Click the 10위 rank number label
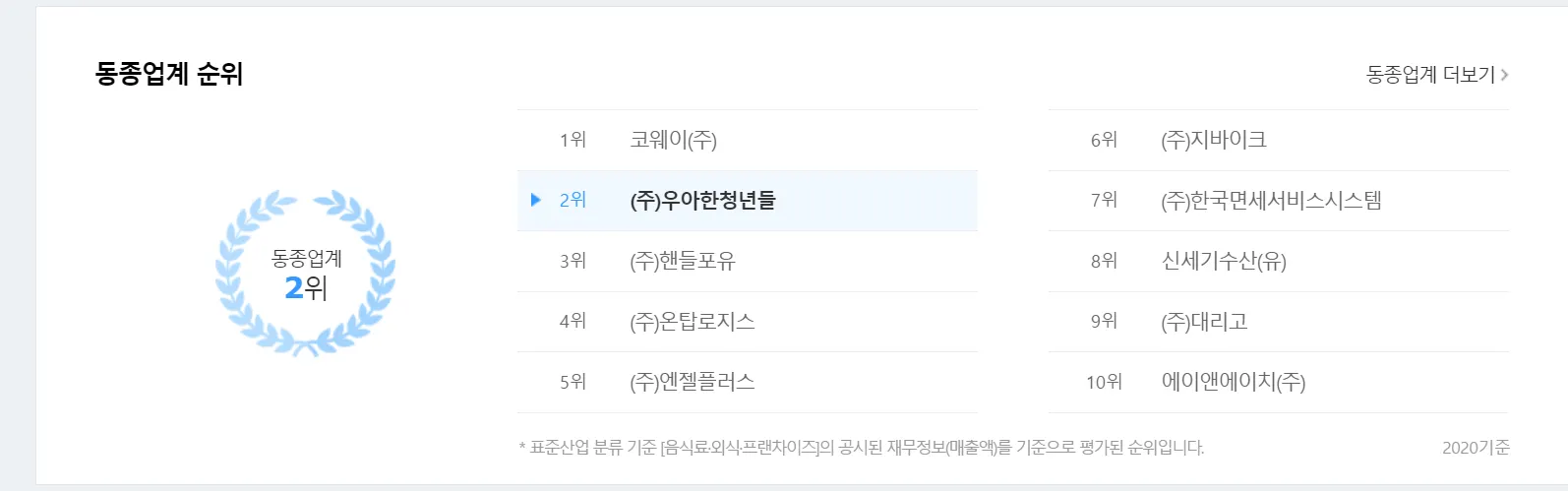 click(1104, 382)
